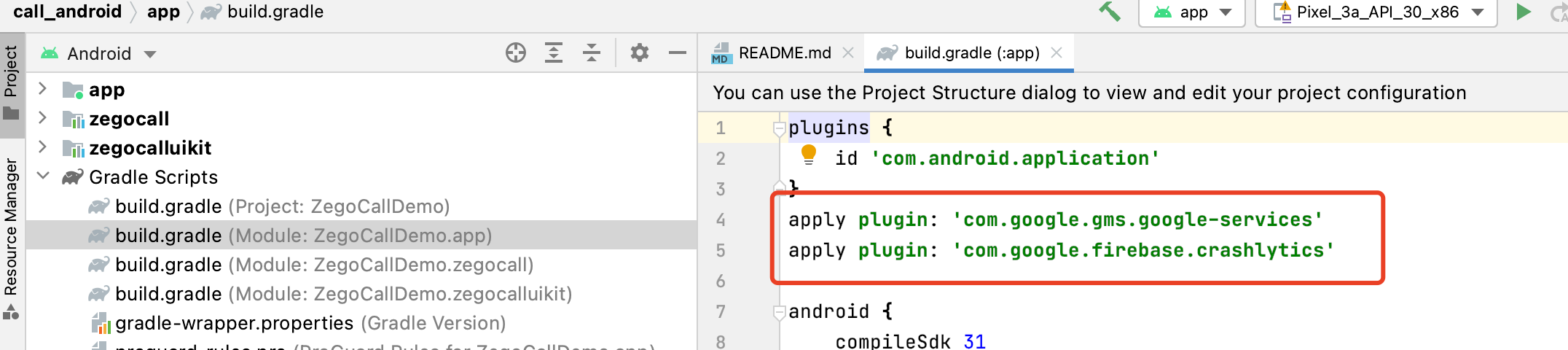
Task: Switch to the README.md editor tab
Action: [784, 53]
